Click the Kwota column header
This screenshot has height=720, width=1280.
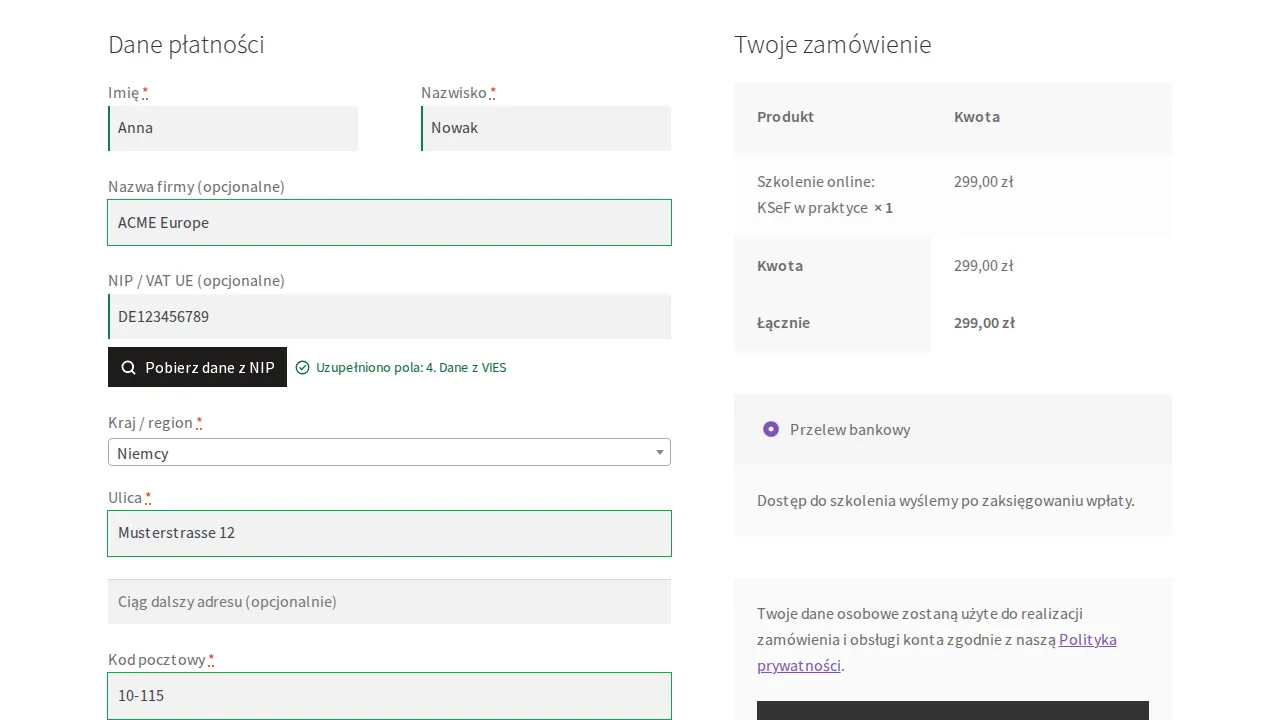click(x=977, y=116)
